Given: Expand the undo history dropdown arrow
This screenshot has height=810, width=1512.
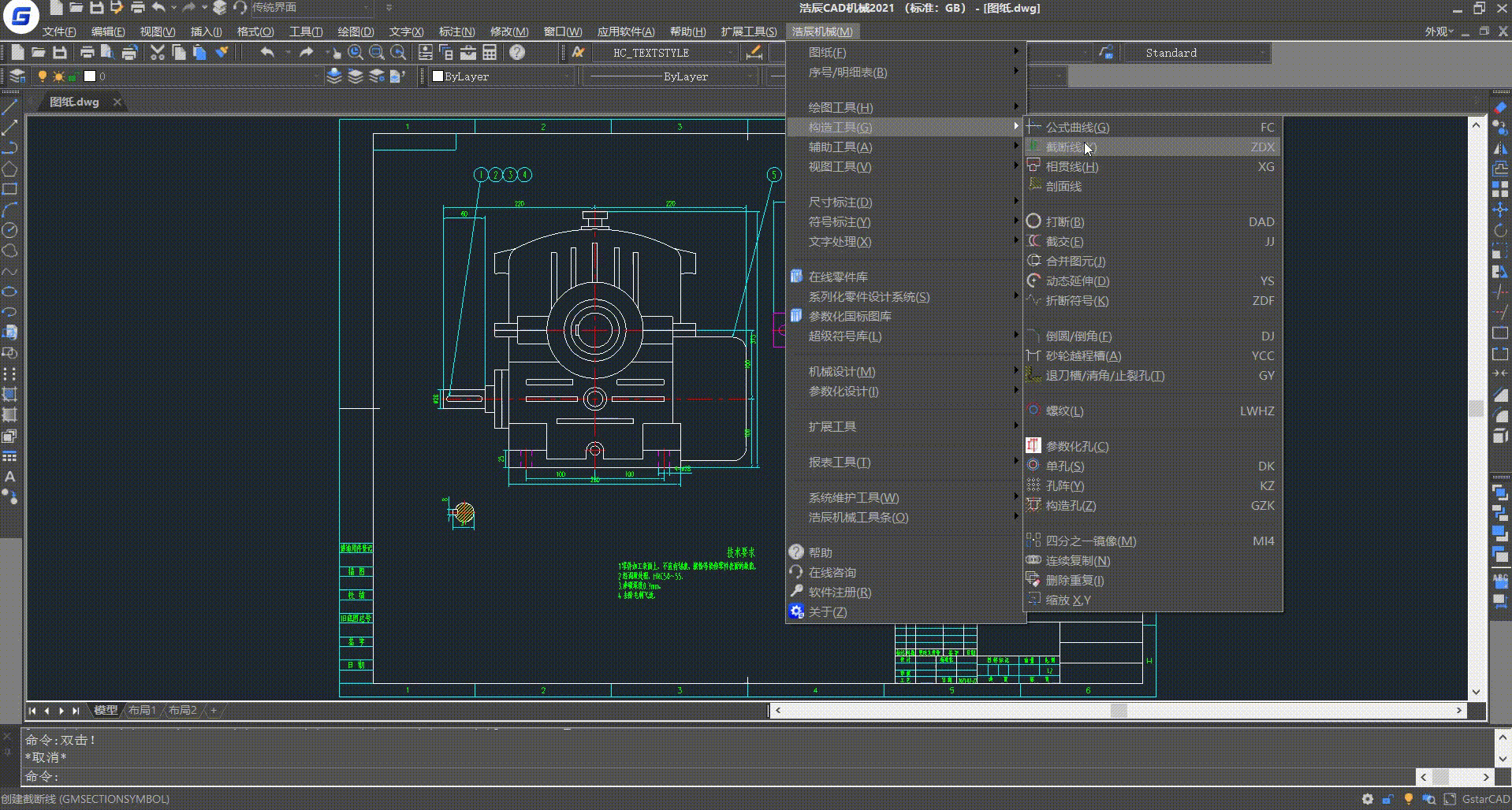Looking at the screenshot, I should tap(287, 53).
